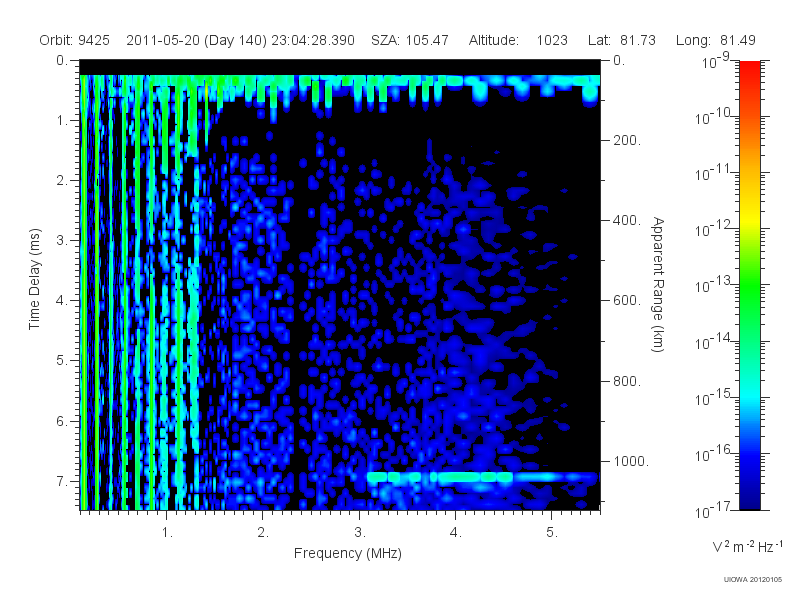Click the '200.' apparent range tick label

tap(627, 140)
